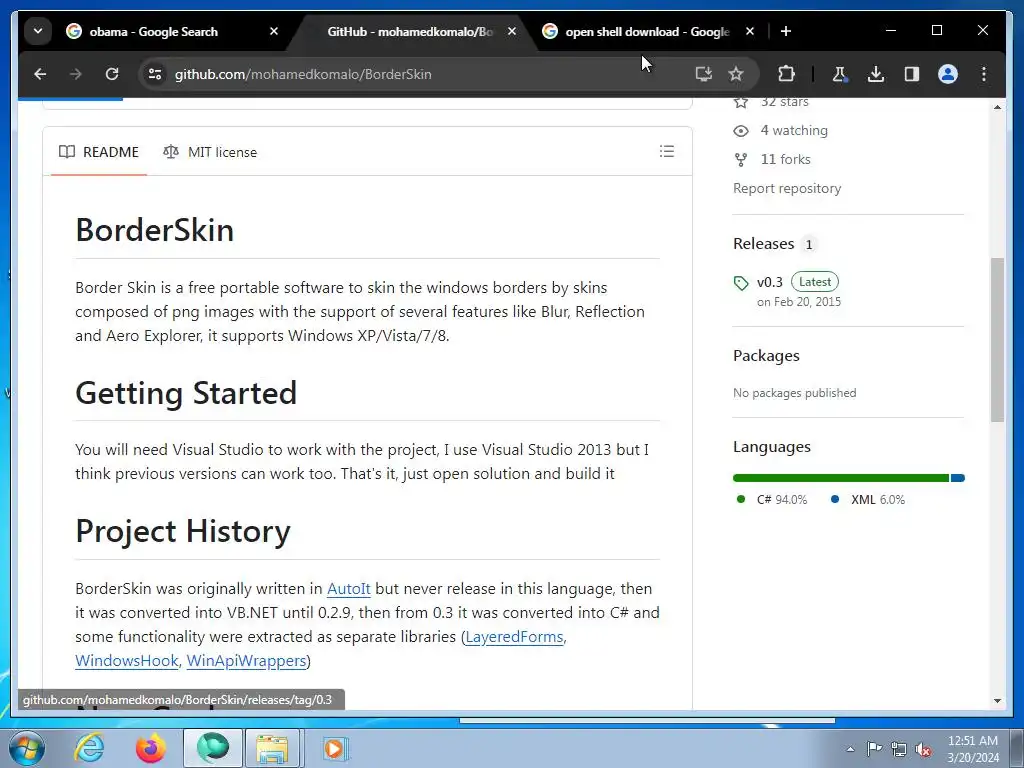The image size is (1024, 768).
Task: Bookmark this page with the star icon
Action: 736,74
